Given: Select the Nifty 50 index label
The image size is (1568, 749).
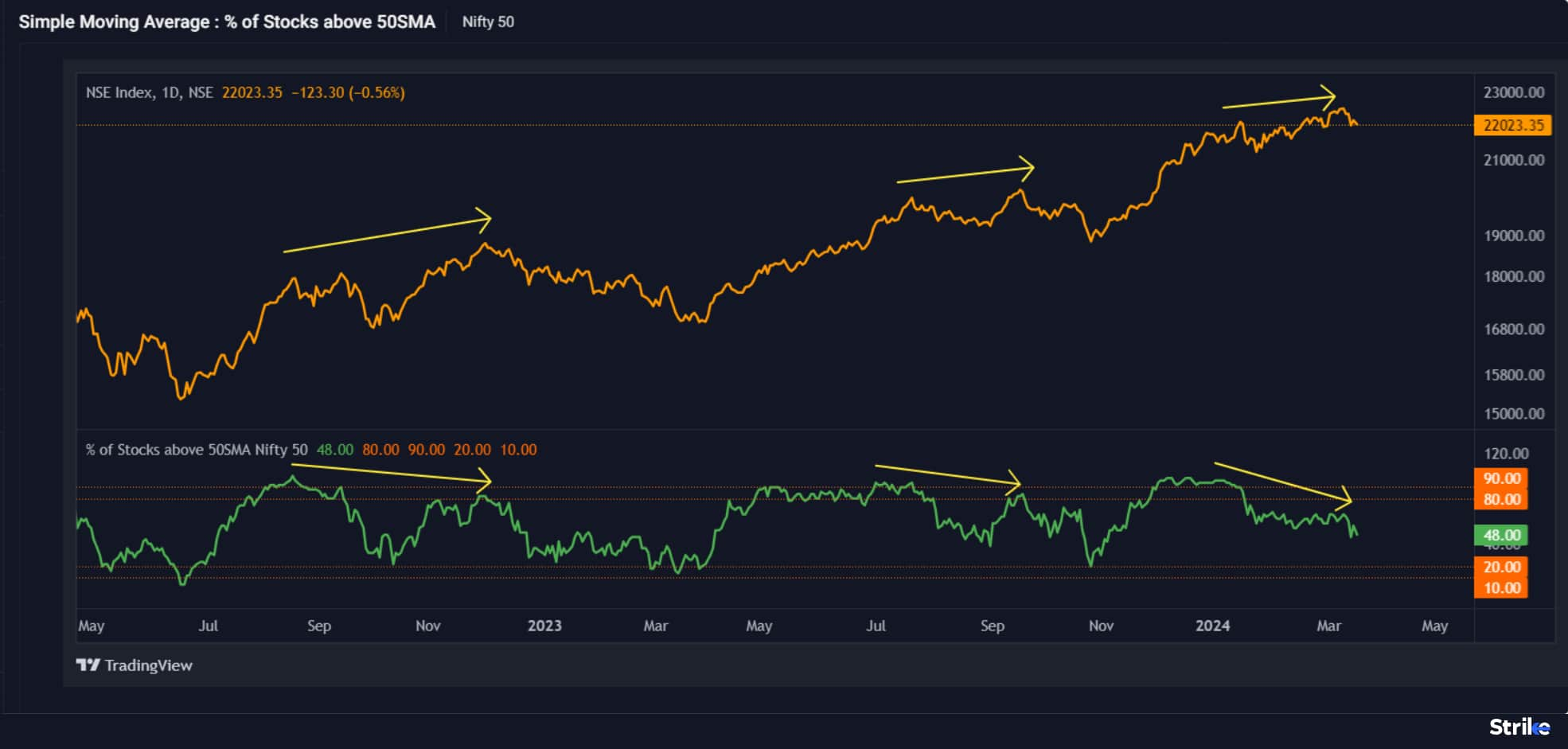Looking at the screenshot, I should click(488, 22).
